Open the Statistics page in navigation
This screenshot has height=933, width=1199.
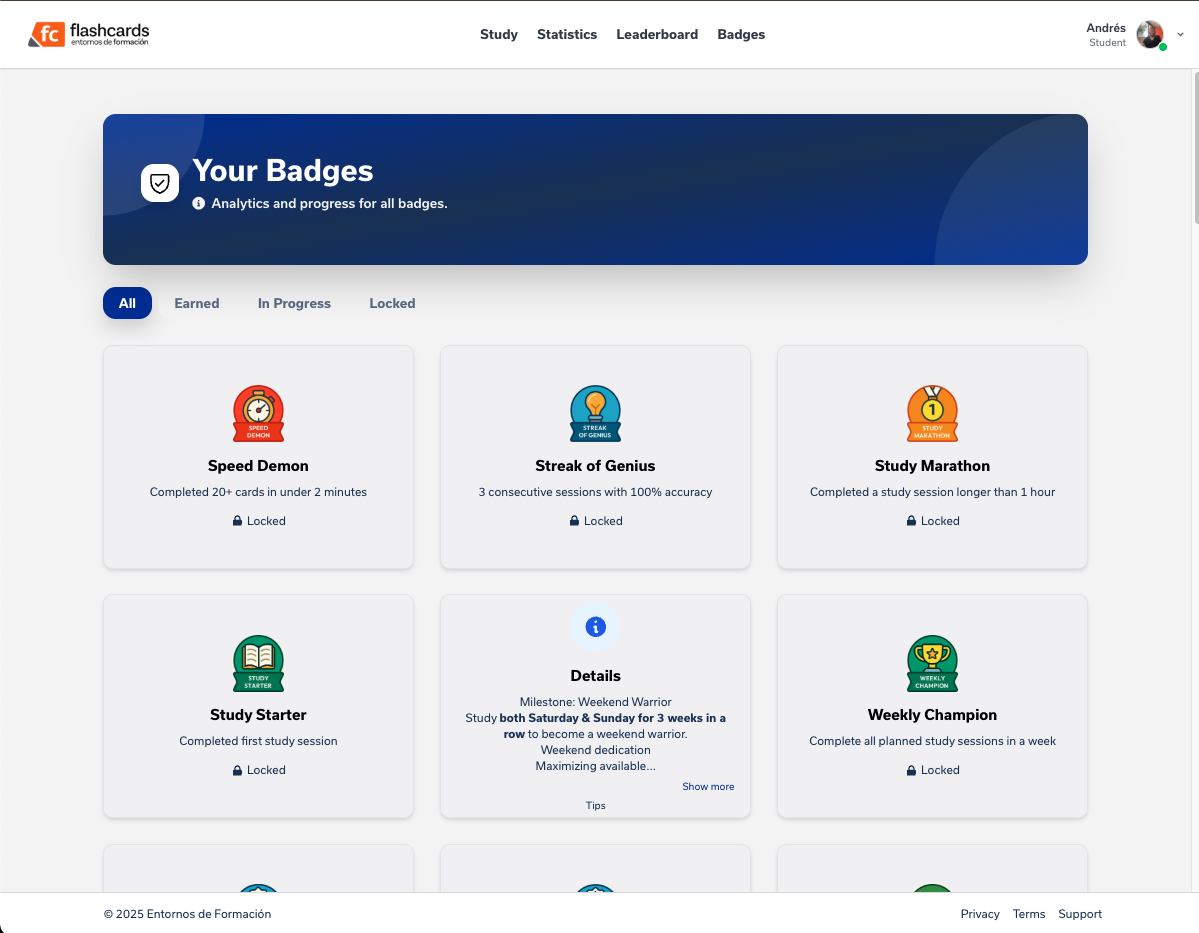(x=567, y=34)
